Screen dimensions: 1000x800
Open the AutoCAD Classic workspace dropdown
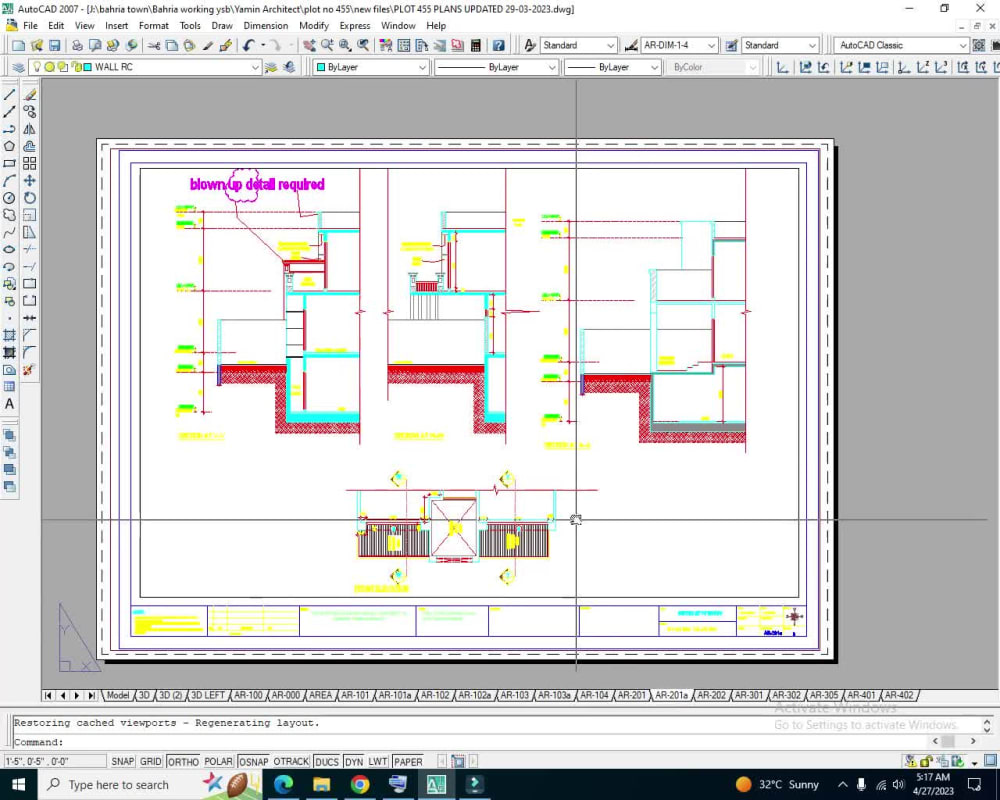point(965,45)
